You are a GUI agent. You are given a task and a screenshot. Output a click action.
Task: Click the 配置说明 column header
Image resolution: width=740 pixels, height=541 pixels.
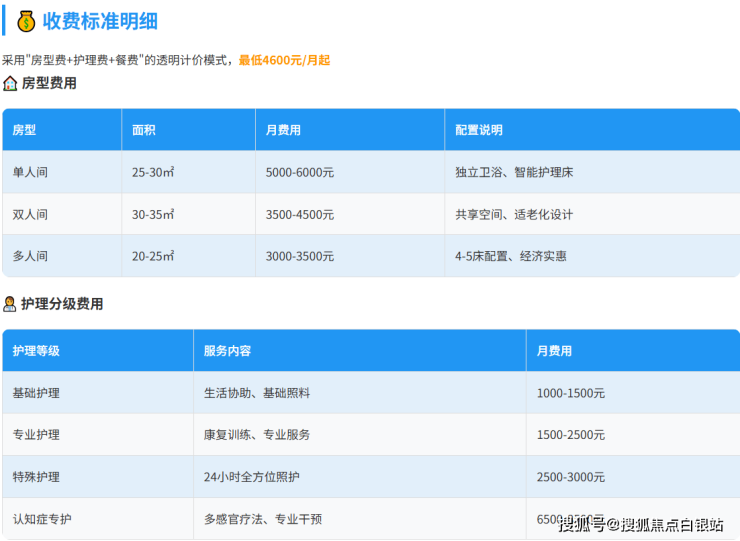point(479,130)
